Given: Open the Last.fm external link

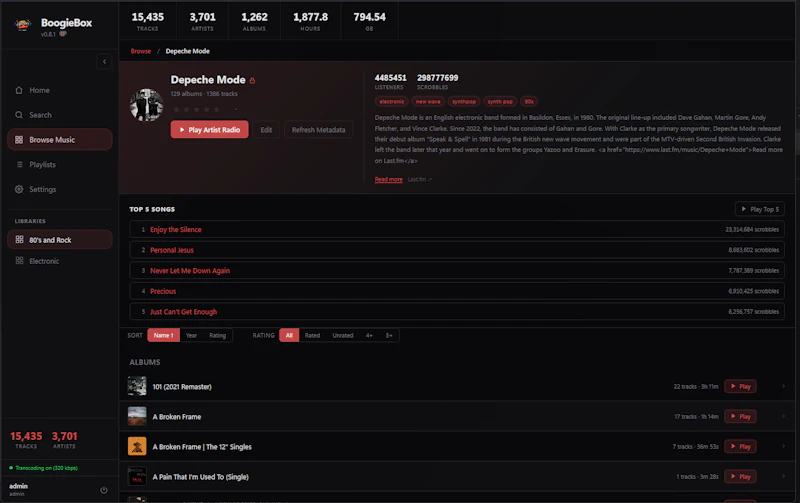Looking at the screenshot, I should click(x=419, y=180).
